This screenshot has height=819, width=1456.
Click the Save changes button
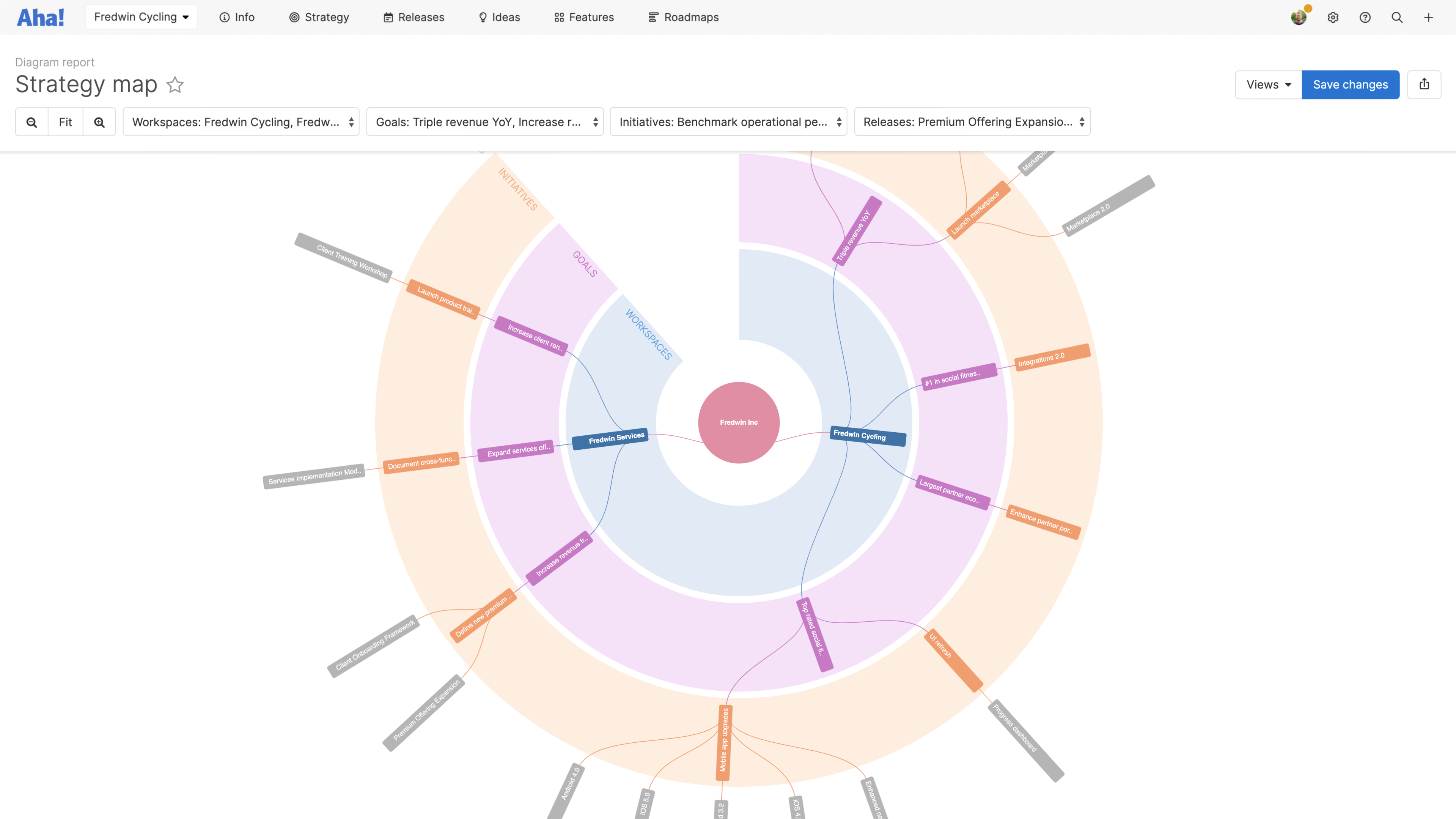tap(1350, 85)
